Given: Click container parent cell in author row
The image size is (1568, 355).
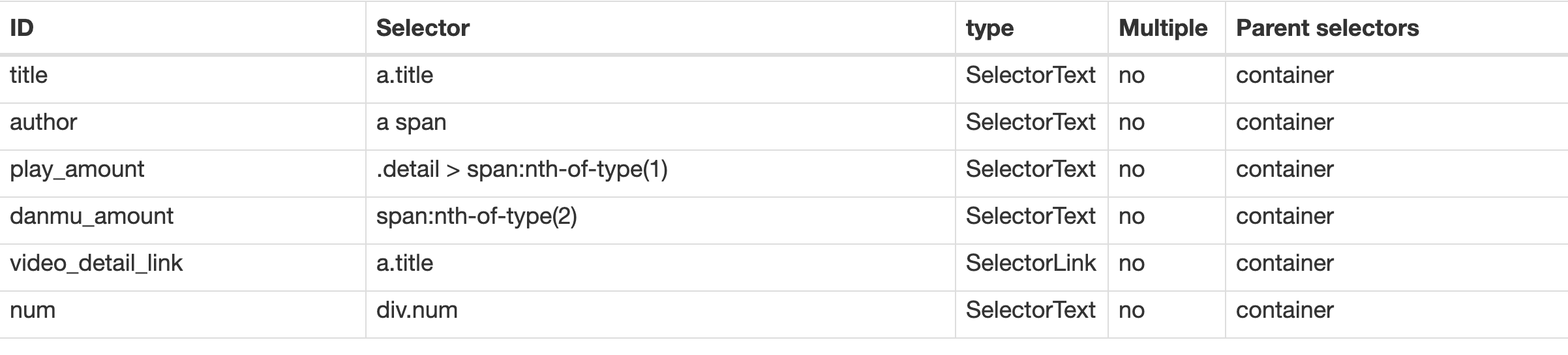Looking at the screenshot, I should 1284,122.
